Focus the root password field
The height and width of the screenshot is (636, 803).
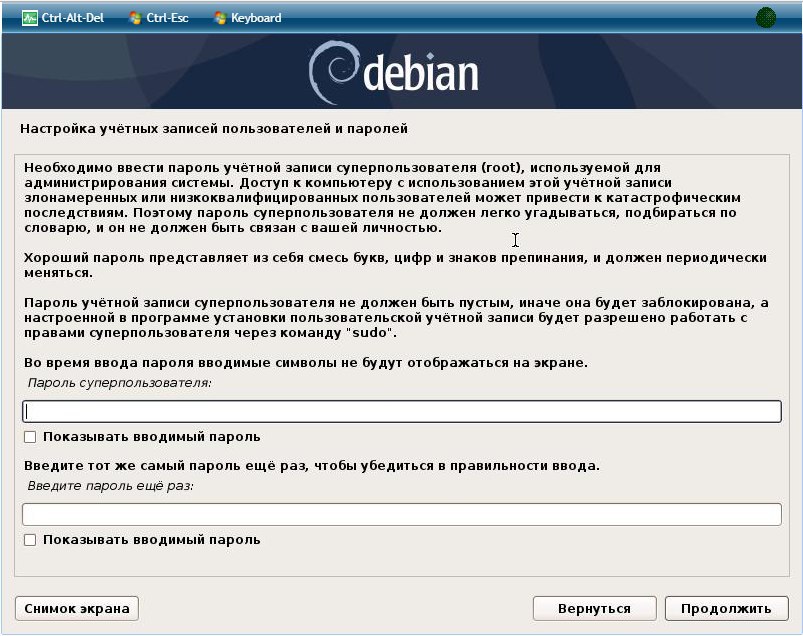(402, 411)
